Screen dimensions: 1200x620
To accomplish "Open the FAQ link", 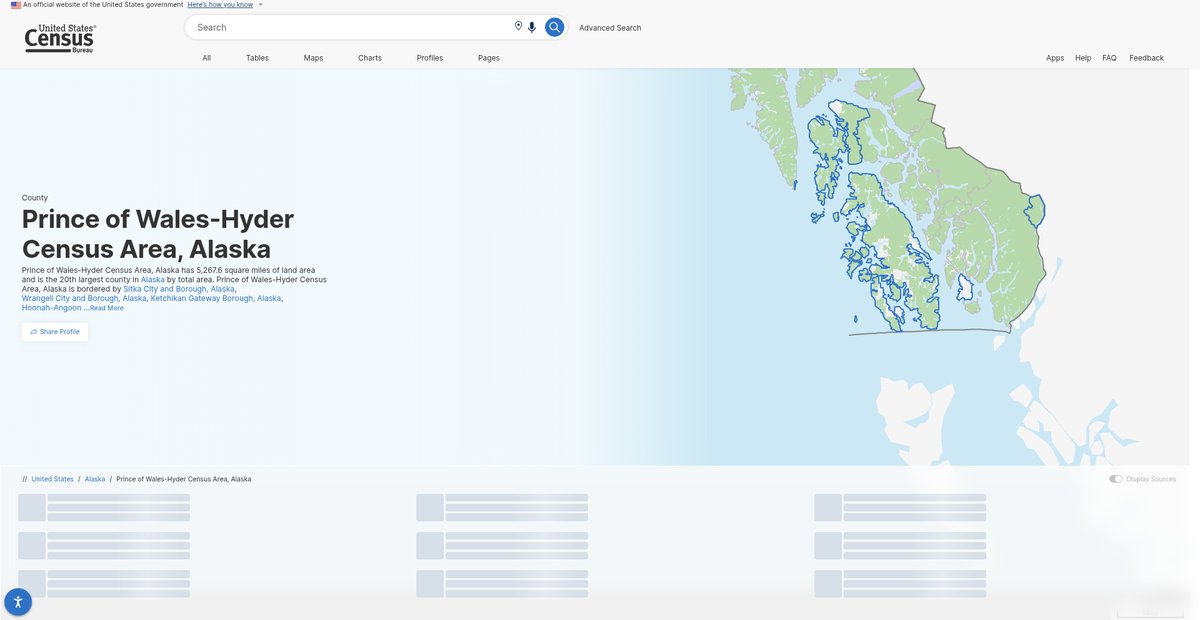I will click(x=1110, y=58).
